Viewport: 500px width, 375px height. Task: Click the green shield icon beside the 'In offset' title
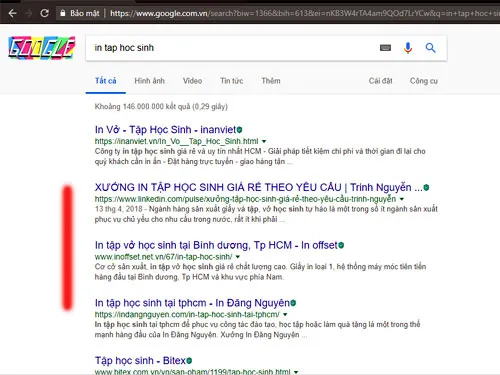pyautogui.click(x=341, y=245)
